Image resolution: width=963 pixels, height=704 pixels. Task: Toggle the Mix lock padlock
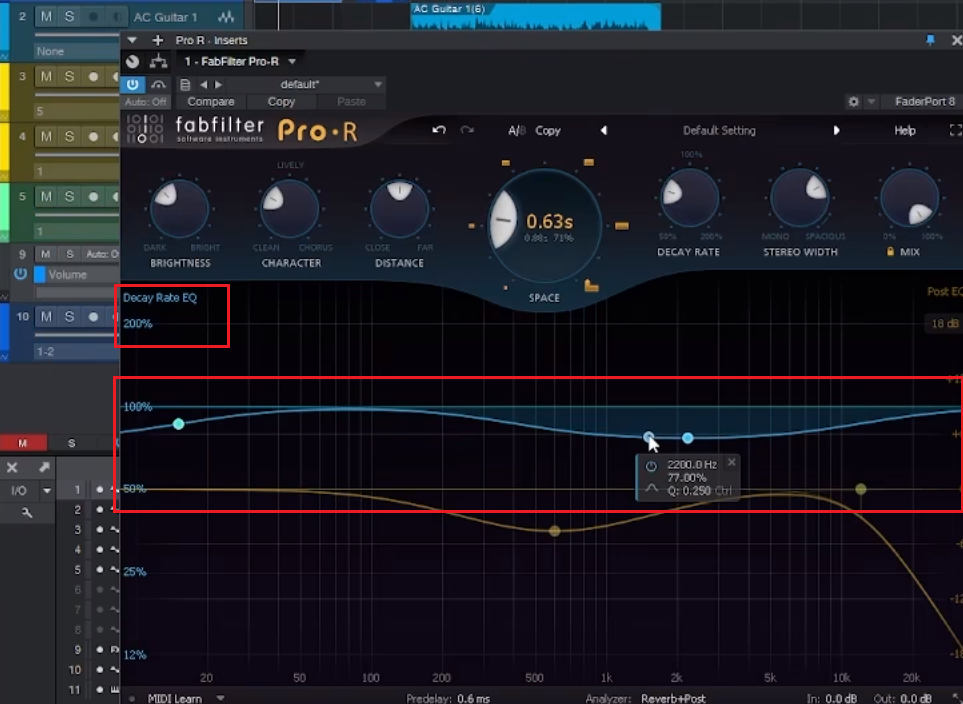pos(890,251)
